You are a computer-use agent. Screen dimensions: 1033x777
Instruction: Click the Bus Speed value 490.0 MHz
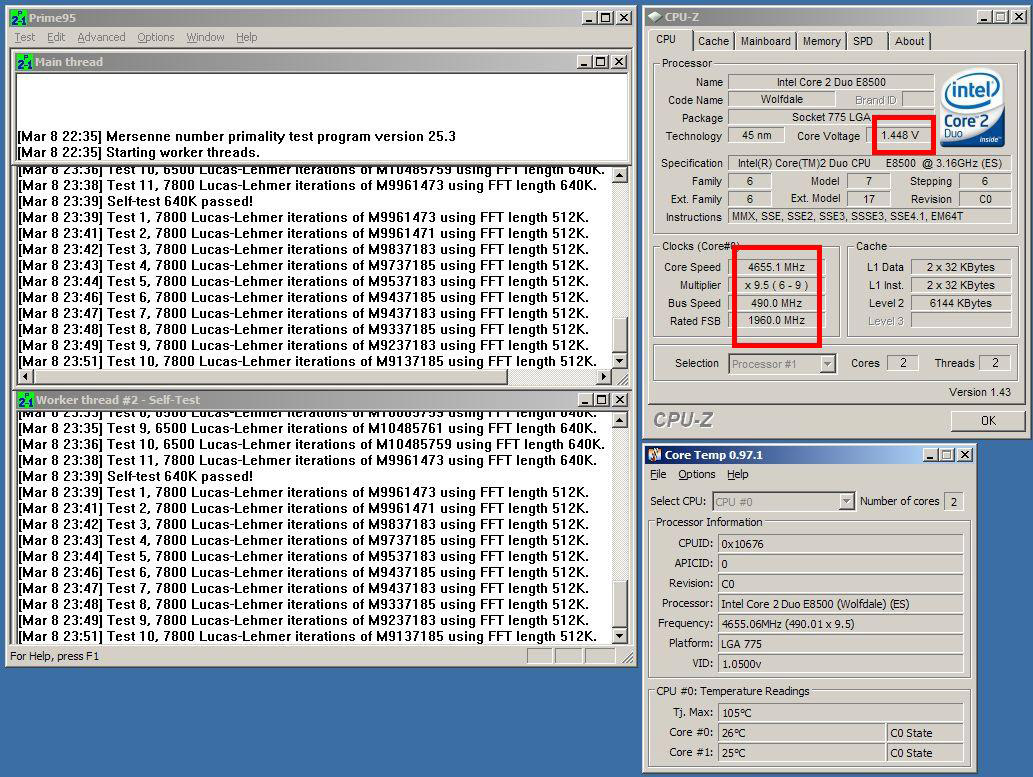tap(776, 303)
